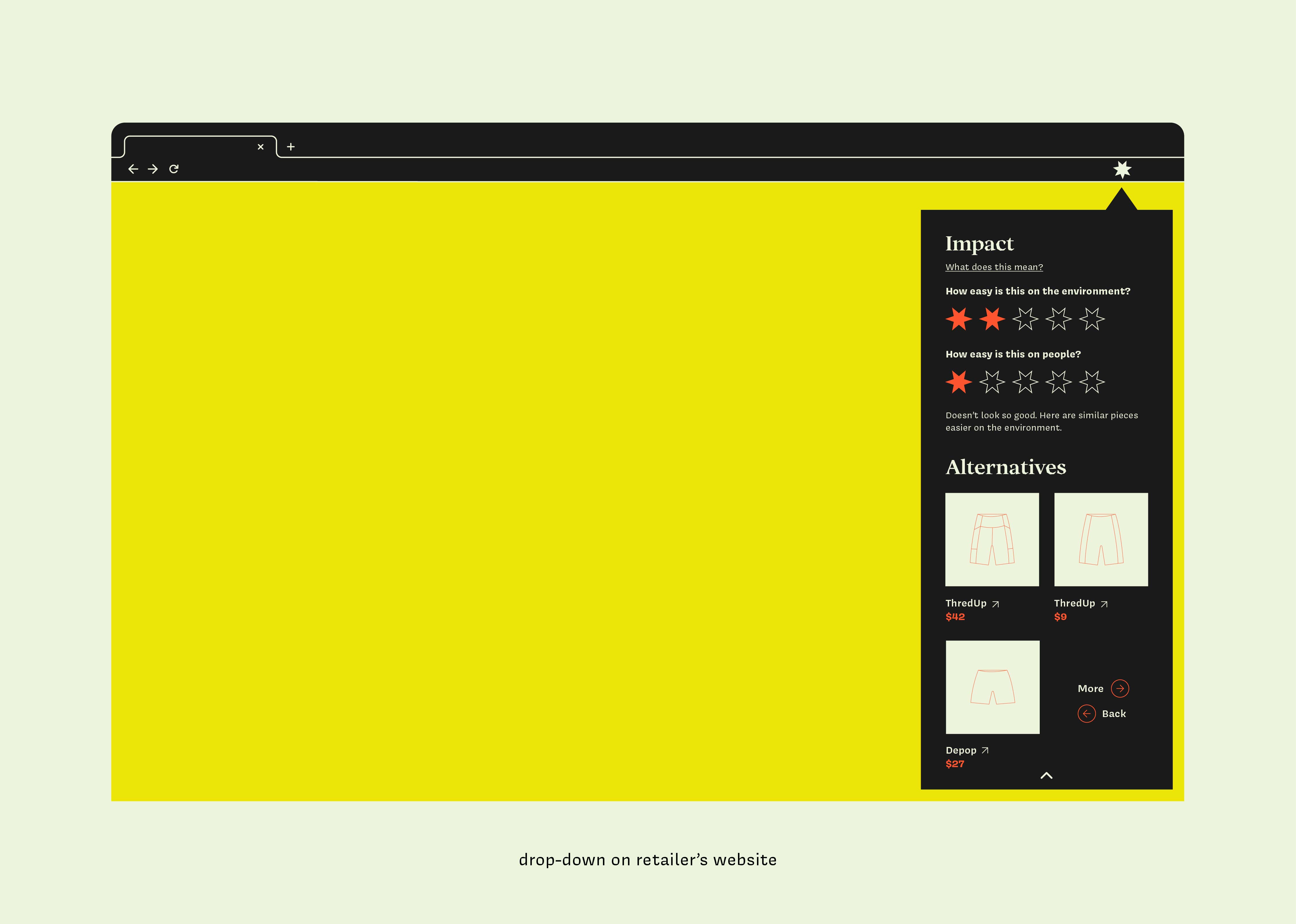
Task: Collapse the drop-down with bottom chevron
Action: (x=1046, y=775)
